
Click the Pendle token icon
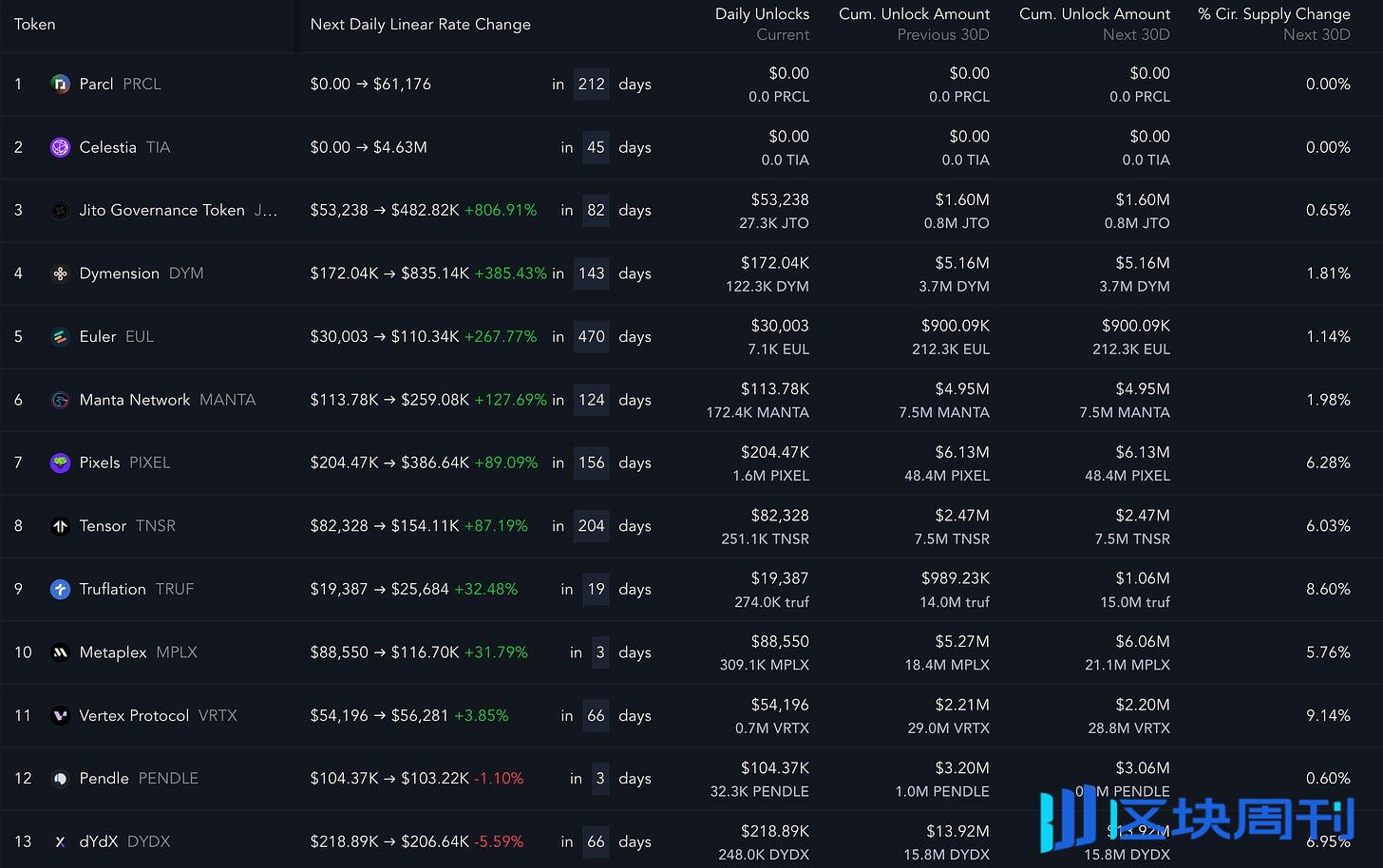(60, 779)
